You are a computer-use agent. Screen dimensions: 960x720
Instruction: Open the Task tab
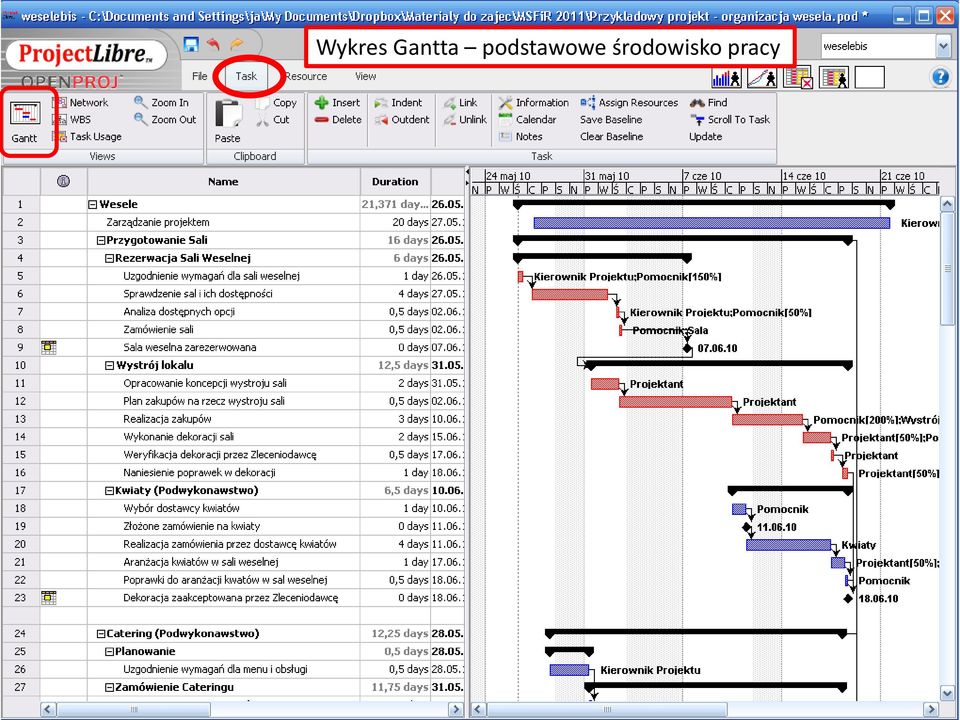point(246,77)
